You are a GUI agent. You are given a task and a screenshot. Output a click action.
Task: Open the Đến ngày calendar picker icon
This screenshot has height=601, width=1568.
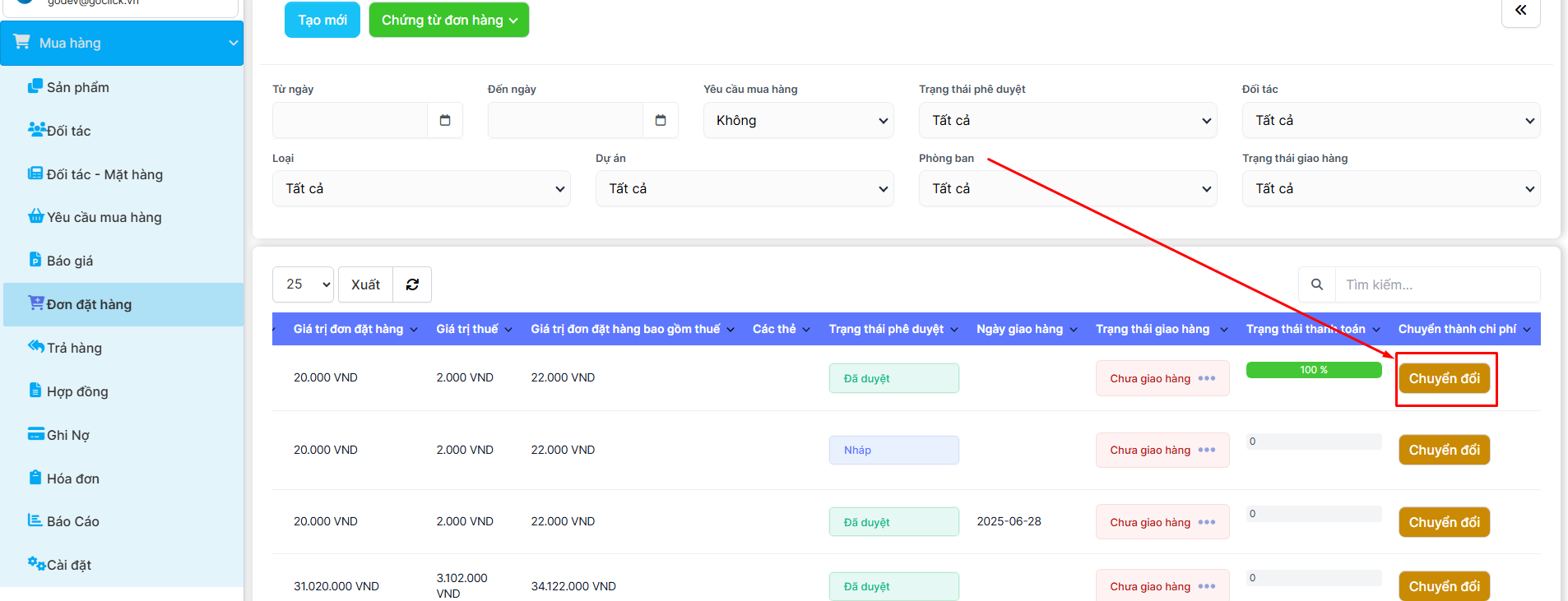[661, 120]
